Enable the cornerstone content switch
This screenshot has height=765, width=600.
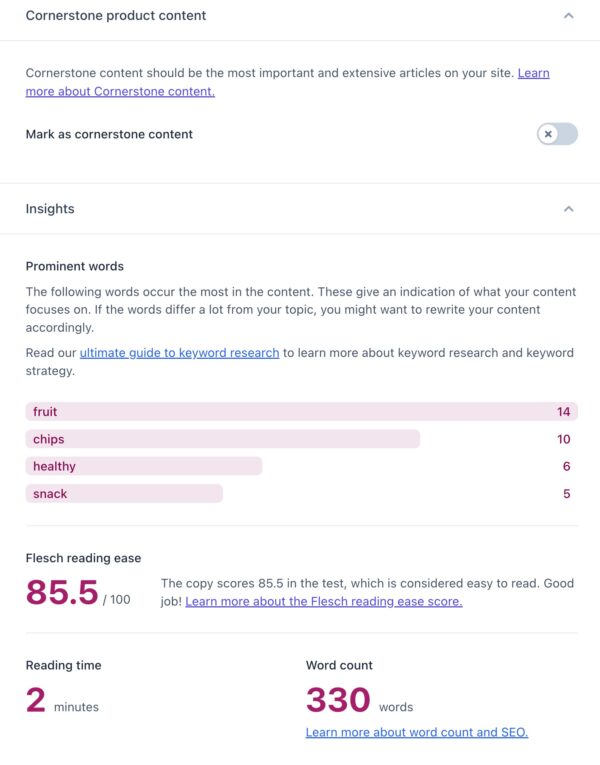coord(557,134)
